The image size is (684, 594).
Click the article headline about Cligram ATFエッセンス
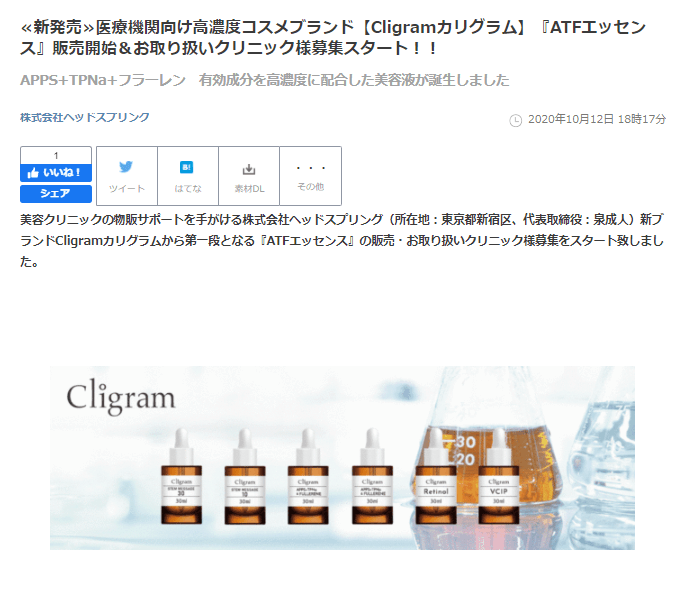333,38
